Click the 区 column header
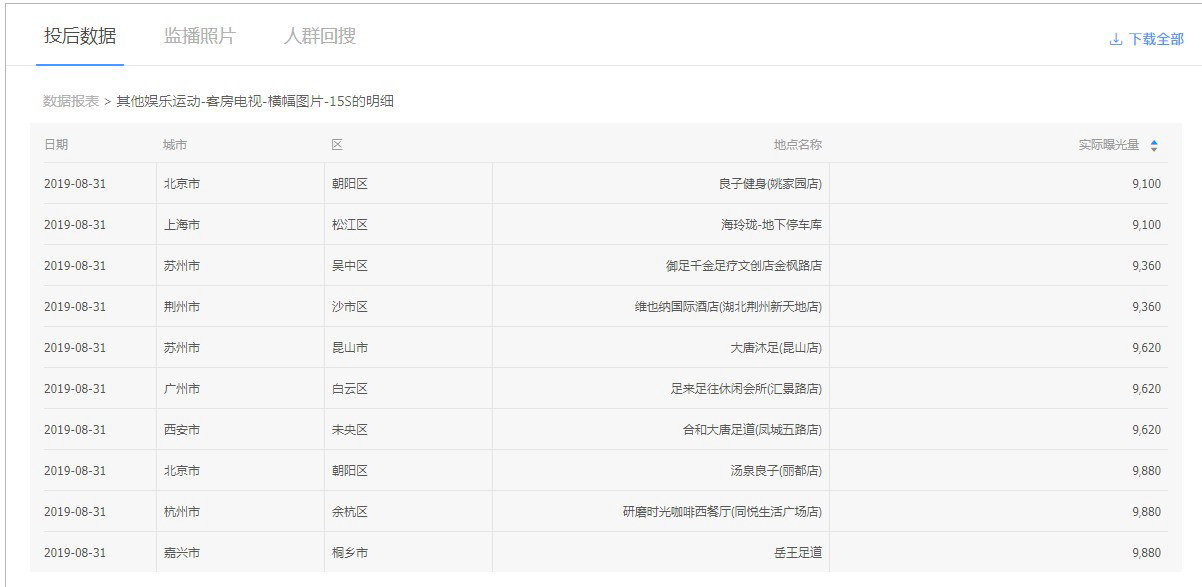Screen dimensions: 1202x587 (337, 145)
